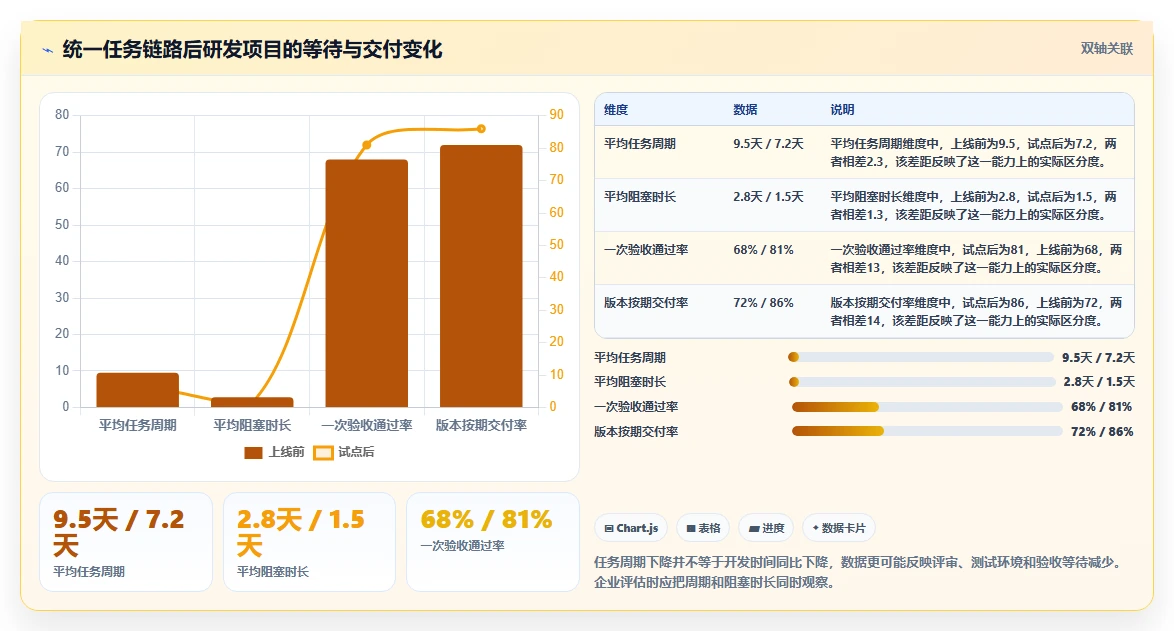Click description mentioning 两者相差14
Image resolution: width=1174 pixels, height=631 pixels.
tap(976, 312)
